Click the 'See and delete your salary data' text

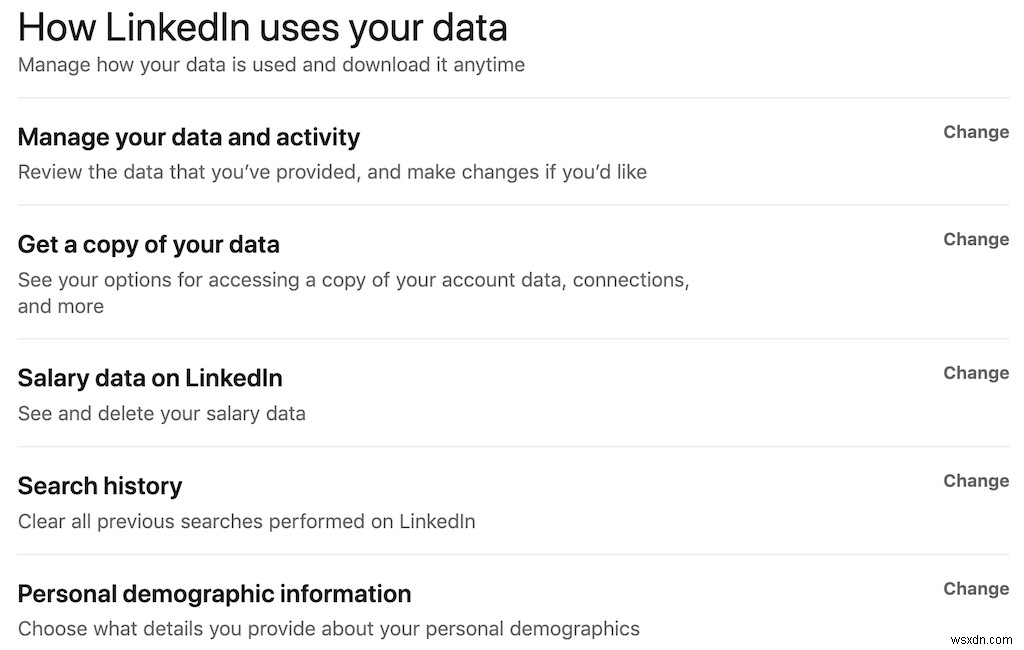pos(162,413)
